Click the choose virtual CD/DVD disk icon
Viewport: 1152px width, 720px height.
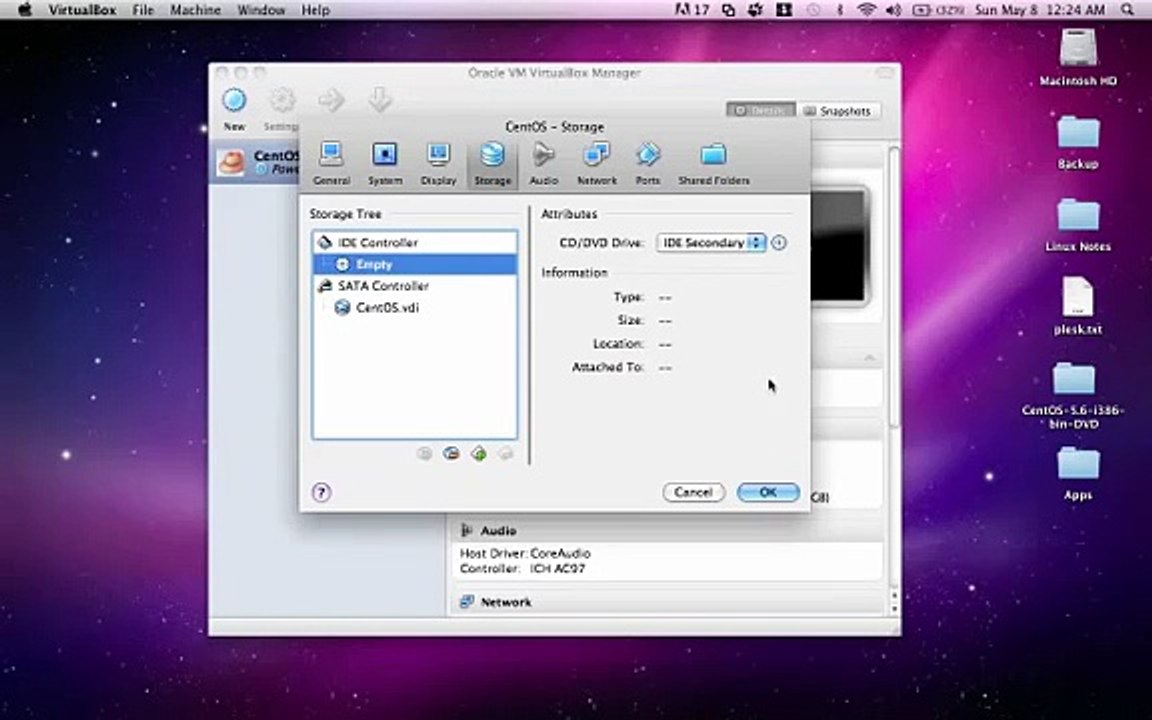tap(779, 242)
